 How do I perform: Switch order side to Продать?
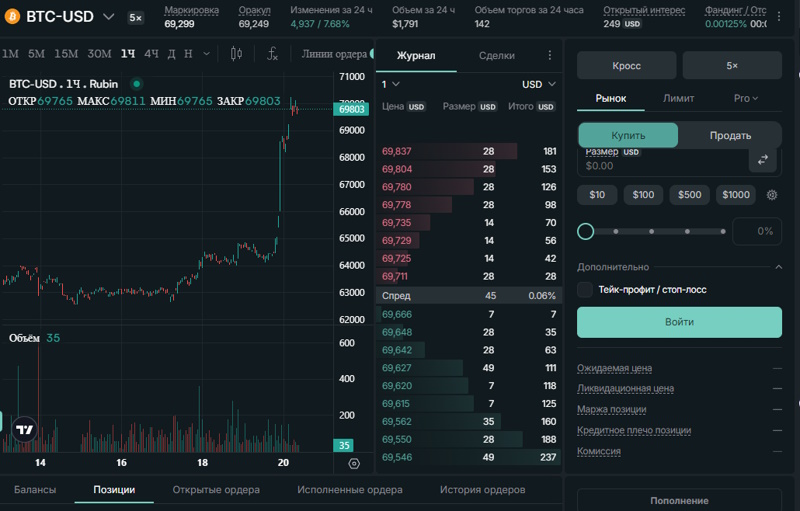point(730,136)
